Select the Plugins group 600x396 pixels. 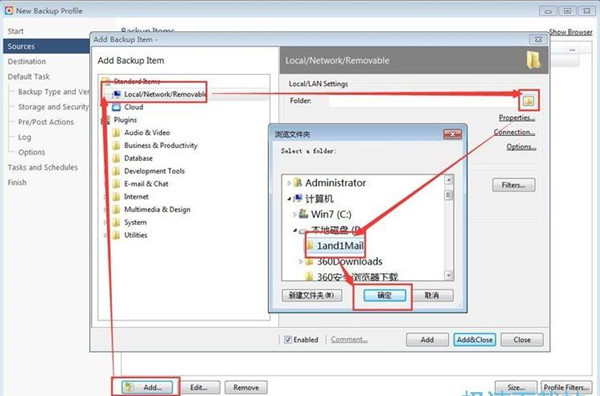tap(125, 120)
